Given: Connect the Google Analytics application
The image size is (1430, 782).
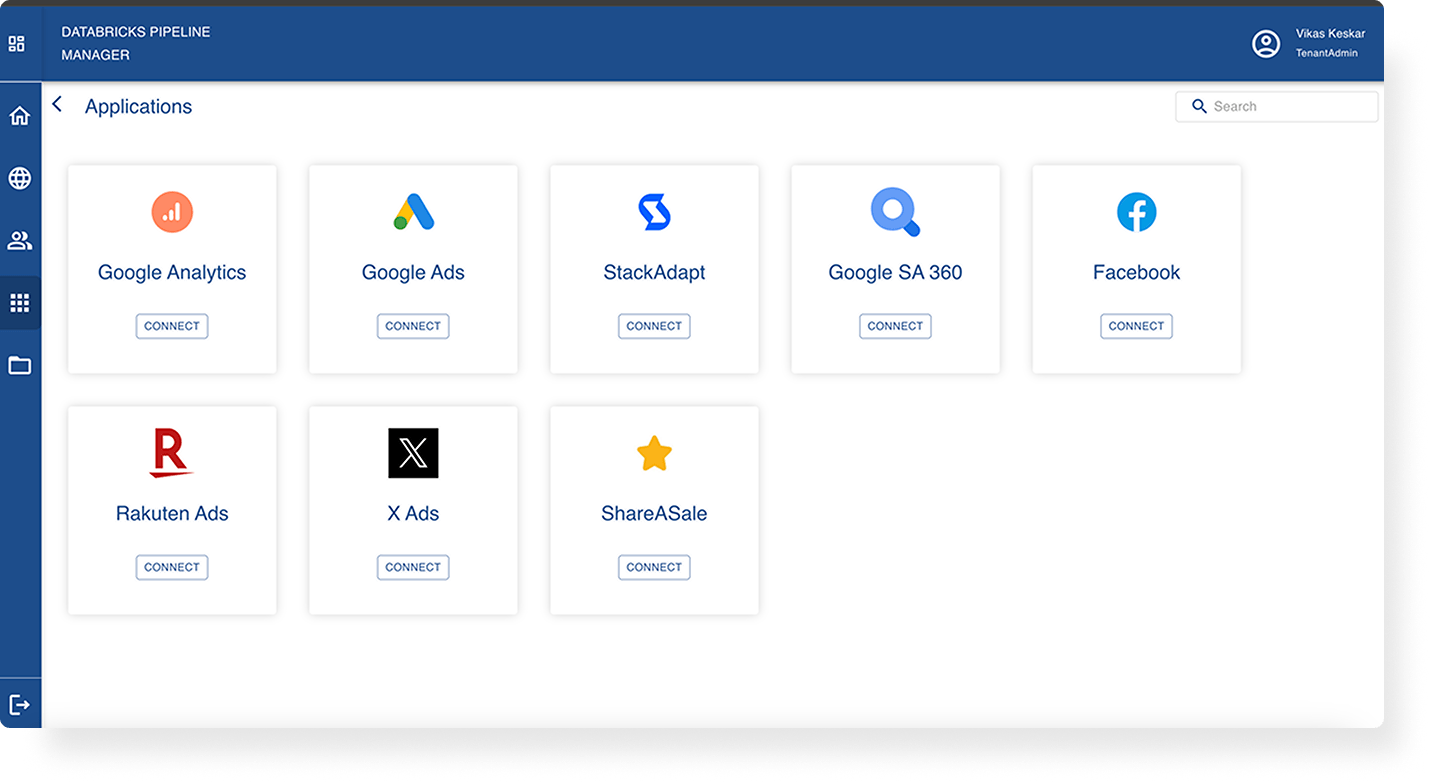Looking at the screenshot, I should pyautogui.click(x=172, y=326).
